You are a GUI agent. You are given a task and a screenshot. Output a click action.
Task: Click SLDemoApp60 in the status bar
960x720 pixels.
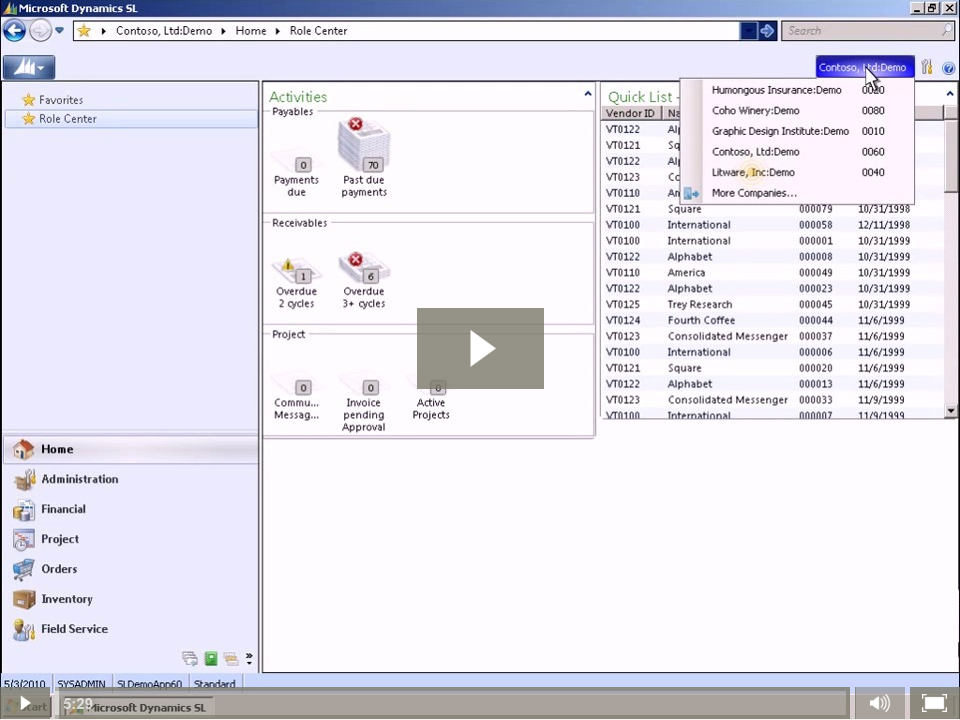(x=149, y=683)
